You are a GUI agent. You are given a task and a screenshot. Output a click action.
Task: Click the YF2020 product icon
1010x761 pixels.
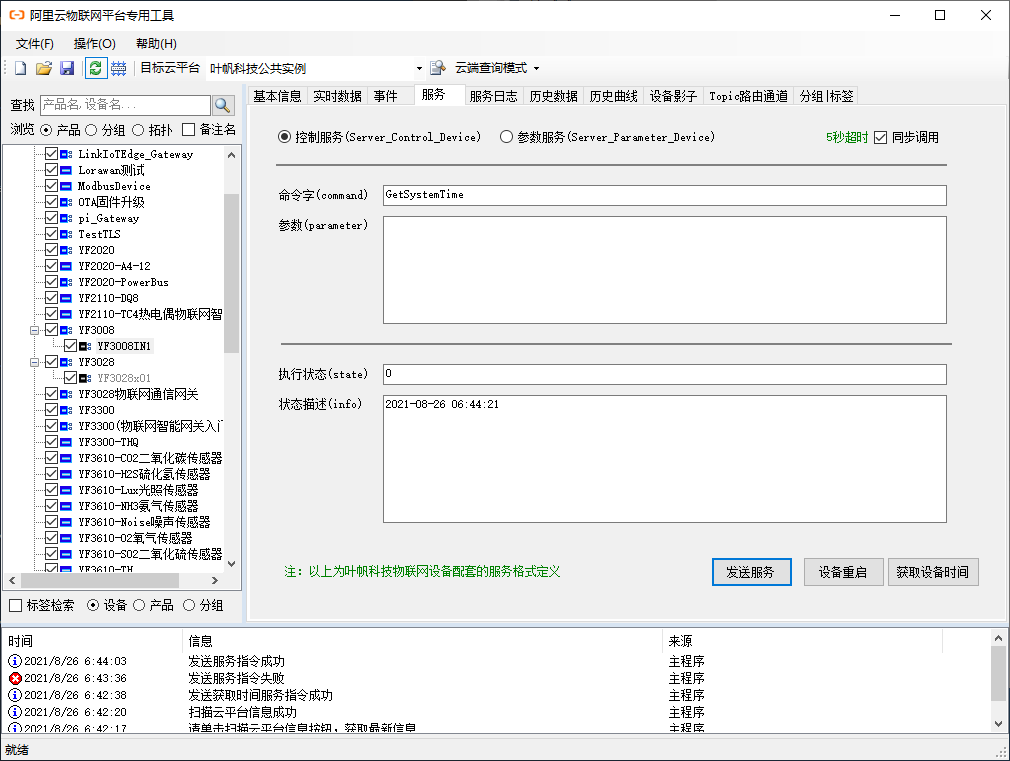point(66,250)
